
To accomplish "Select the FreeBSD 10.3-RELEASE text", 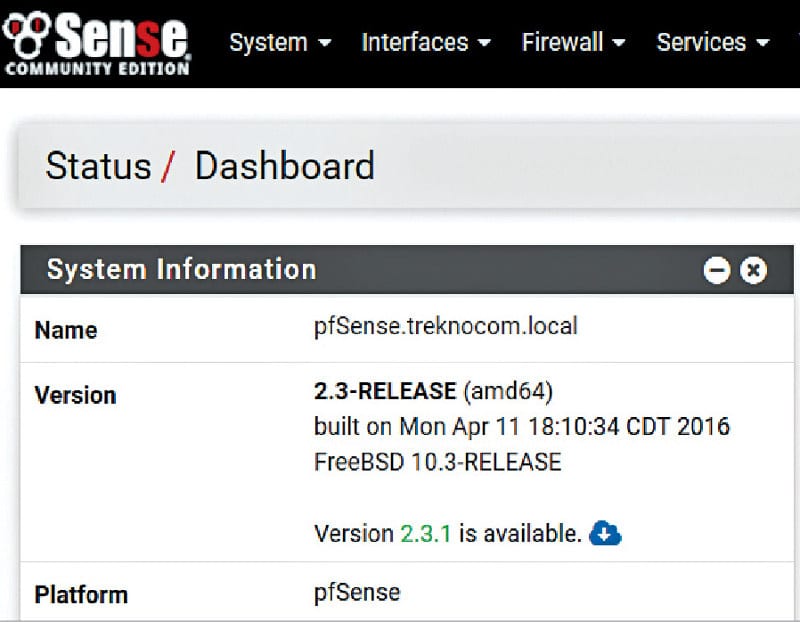I will point(438,462).
